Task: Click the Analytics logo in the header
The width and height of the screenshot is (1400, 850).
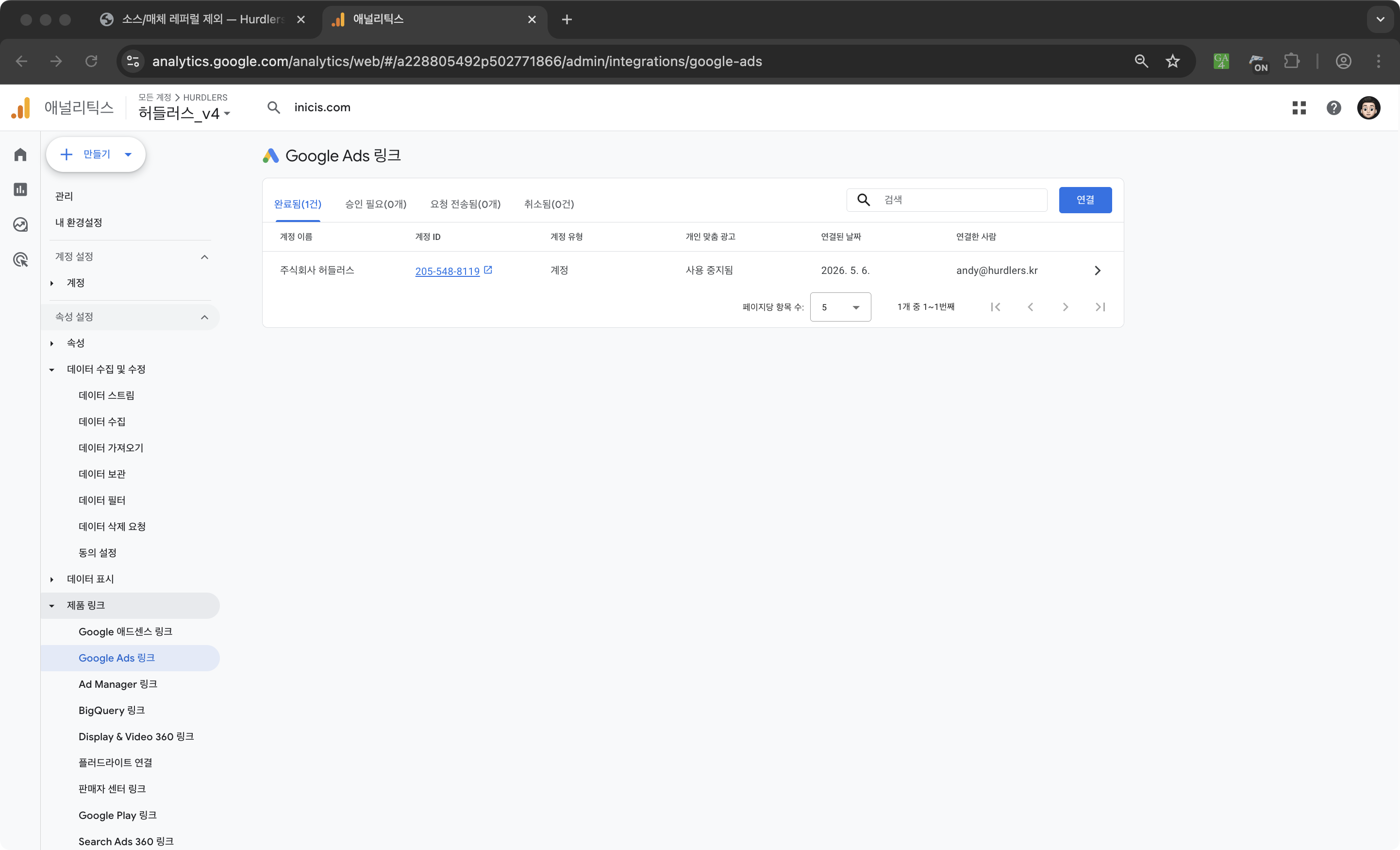Action: pos(21,107)
